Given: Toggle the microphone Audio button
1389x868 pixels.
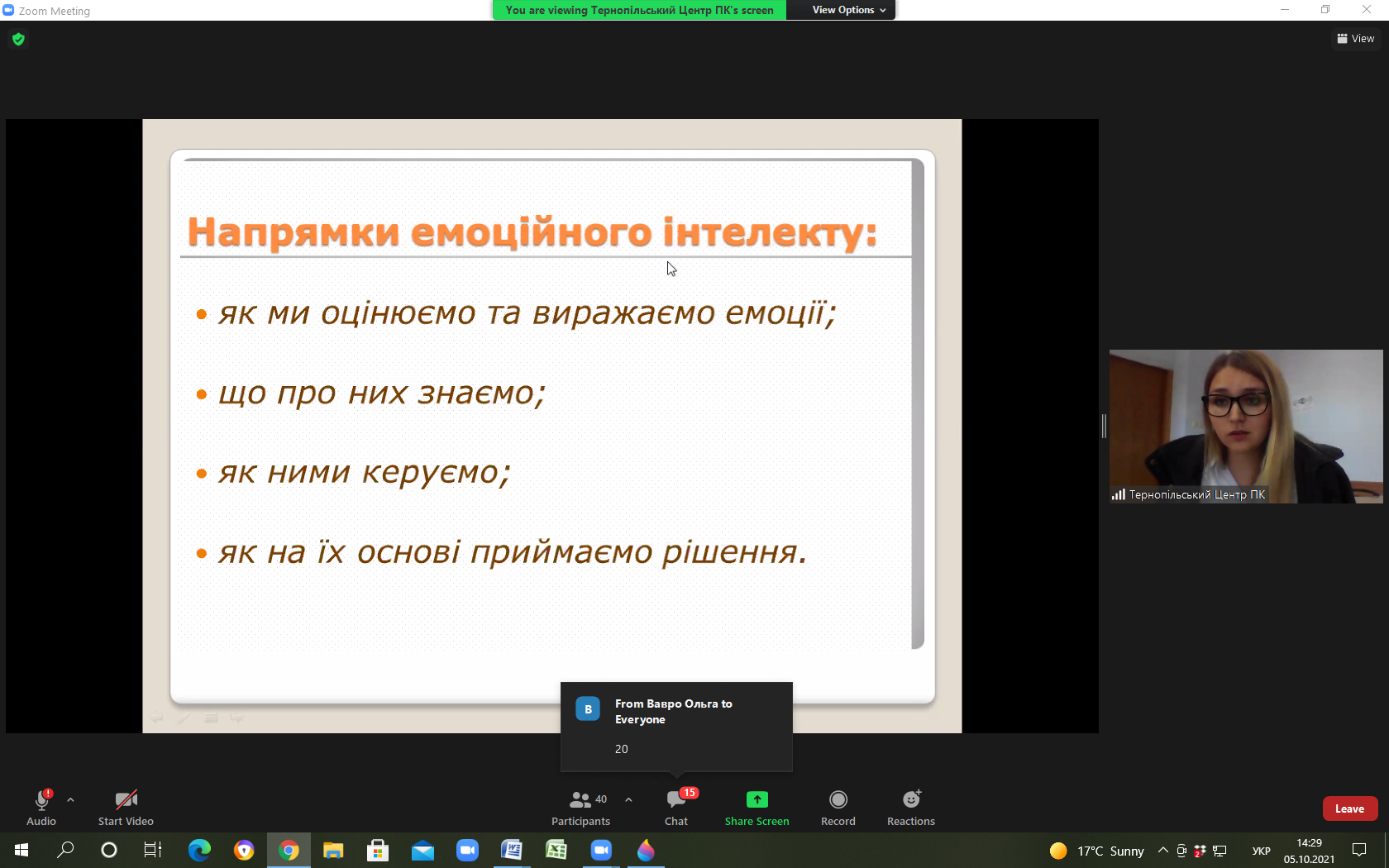Looking at the screenshot, I should pyautogui.click(x=41, y=807).
